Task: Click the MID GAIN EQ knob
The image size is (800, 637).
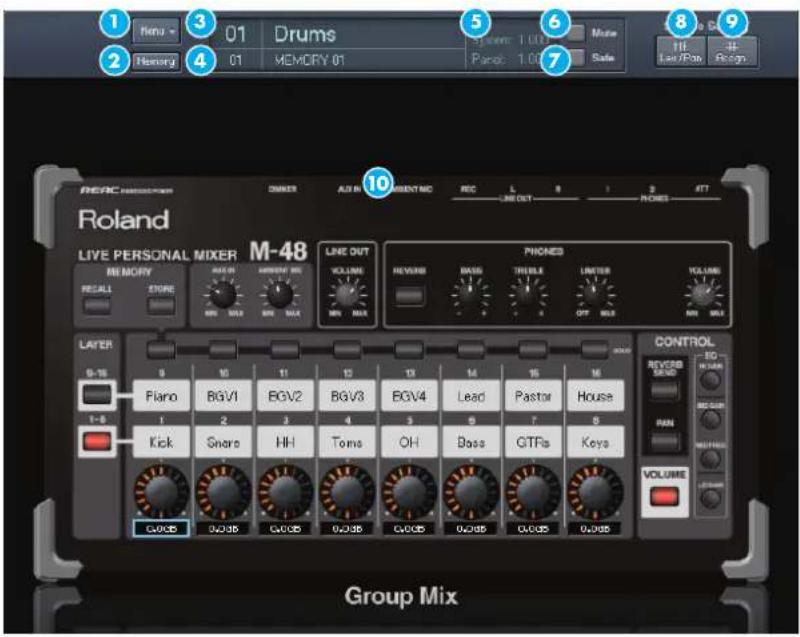Action: [x=711, y=419]
